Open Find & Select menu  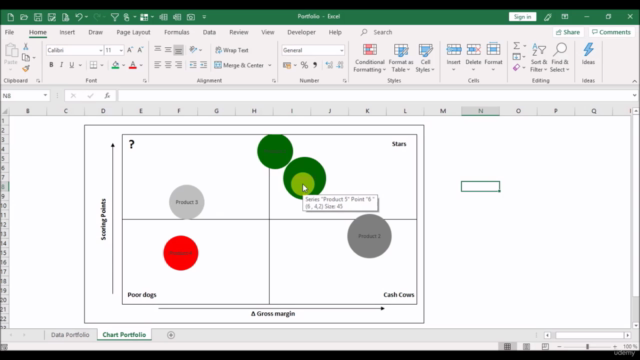(x=560, y=58)
